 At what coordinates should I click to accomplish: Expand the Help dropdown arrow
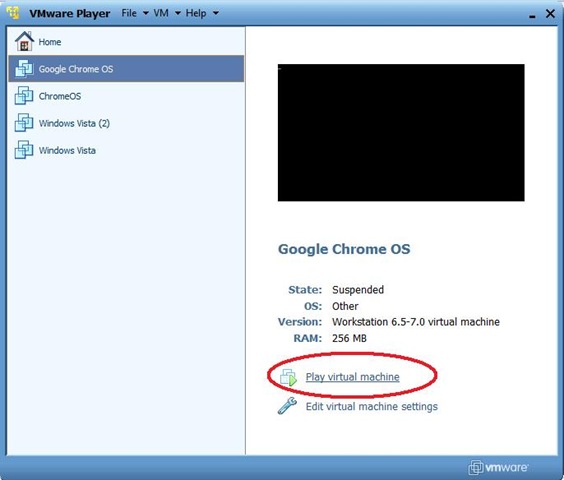click(215, 13)
